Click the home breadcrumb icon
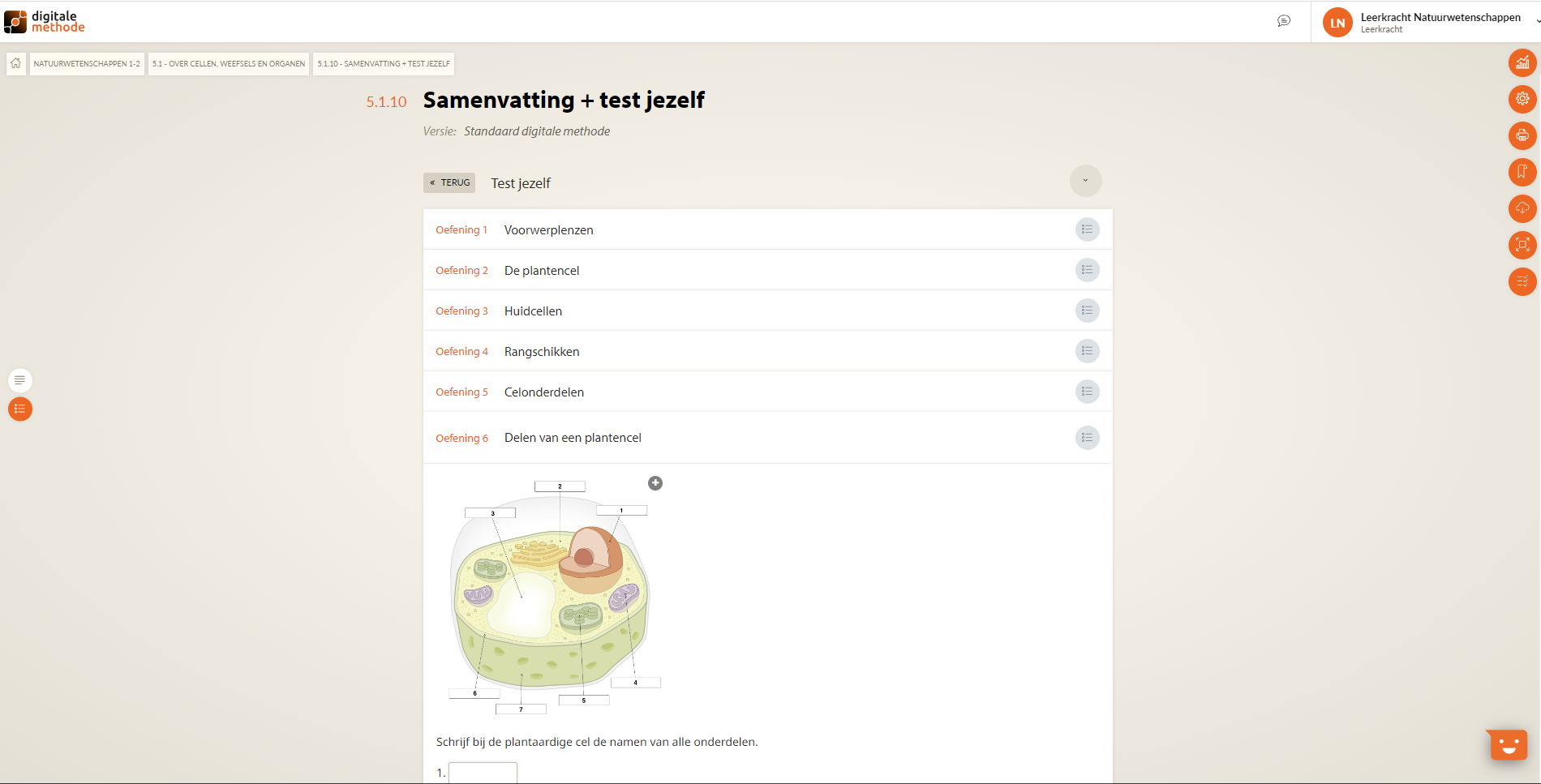 tap(16, 63)
